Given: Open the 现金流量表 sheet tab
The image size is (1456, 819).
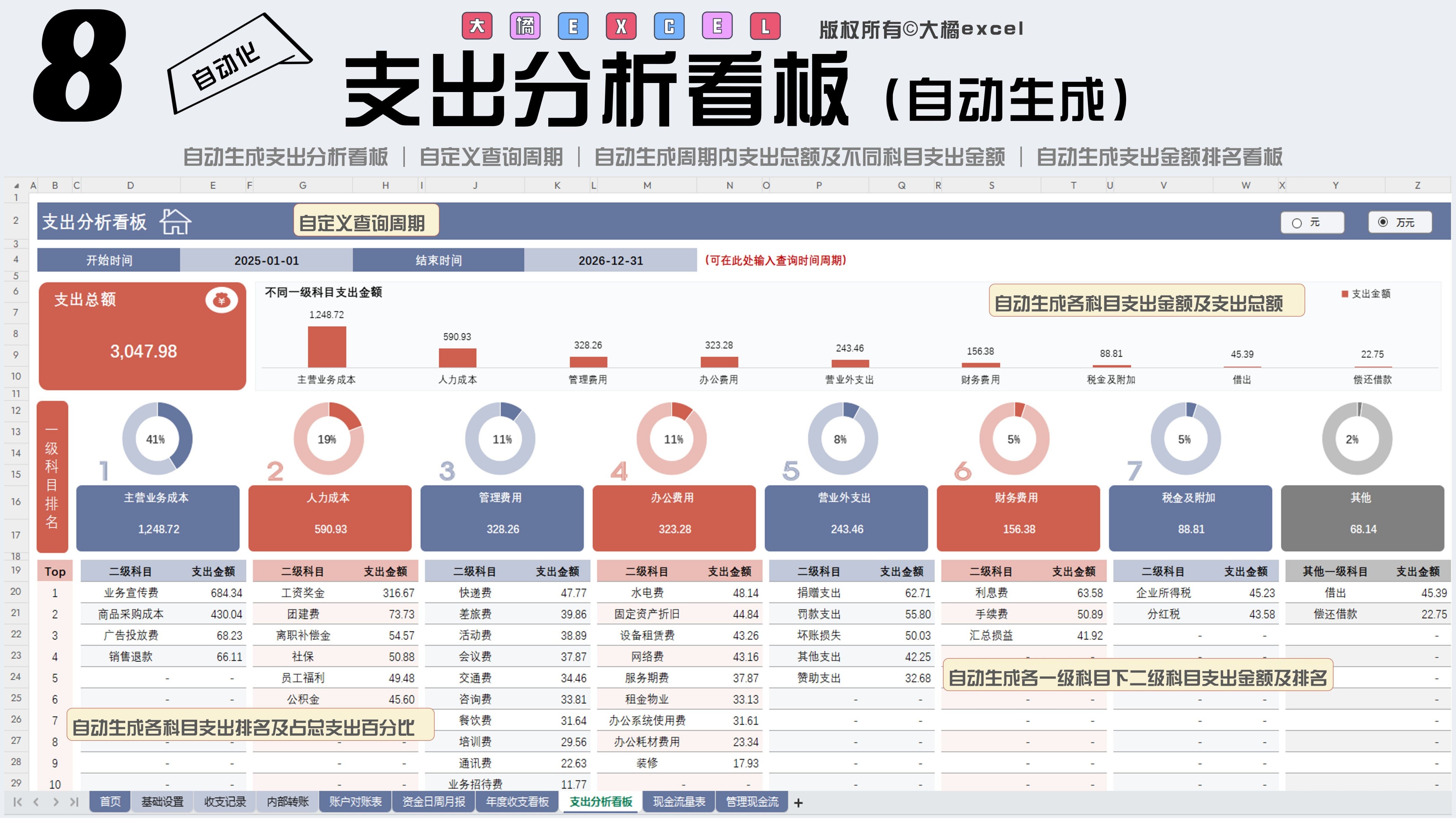Looking at the screenshot, I should pos(679,802).
